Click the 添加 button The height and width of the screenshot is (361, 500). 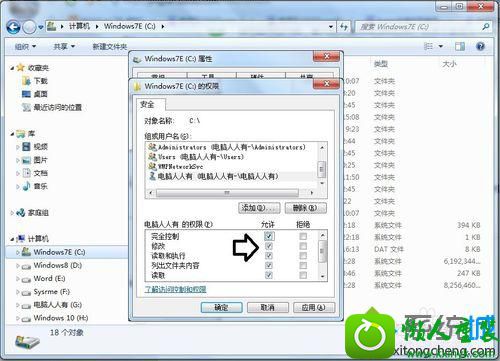click(x=259, y=208)
